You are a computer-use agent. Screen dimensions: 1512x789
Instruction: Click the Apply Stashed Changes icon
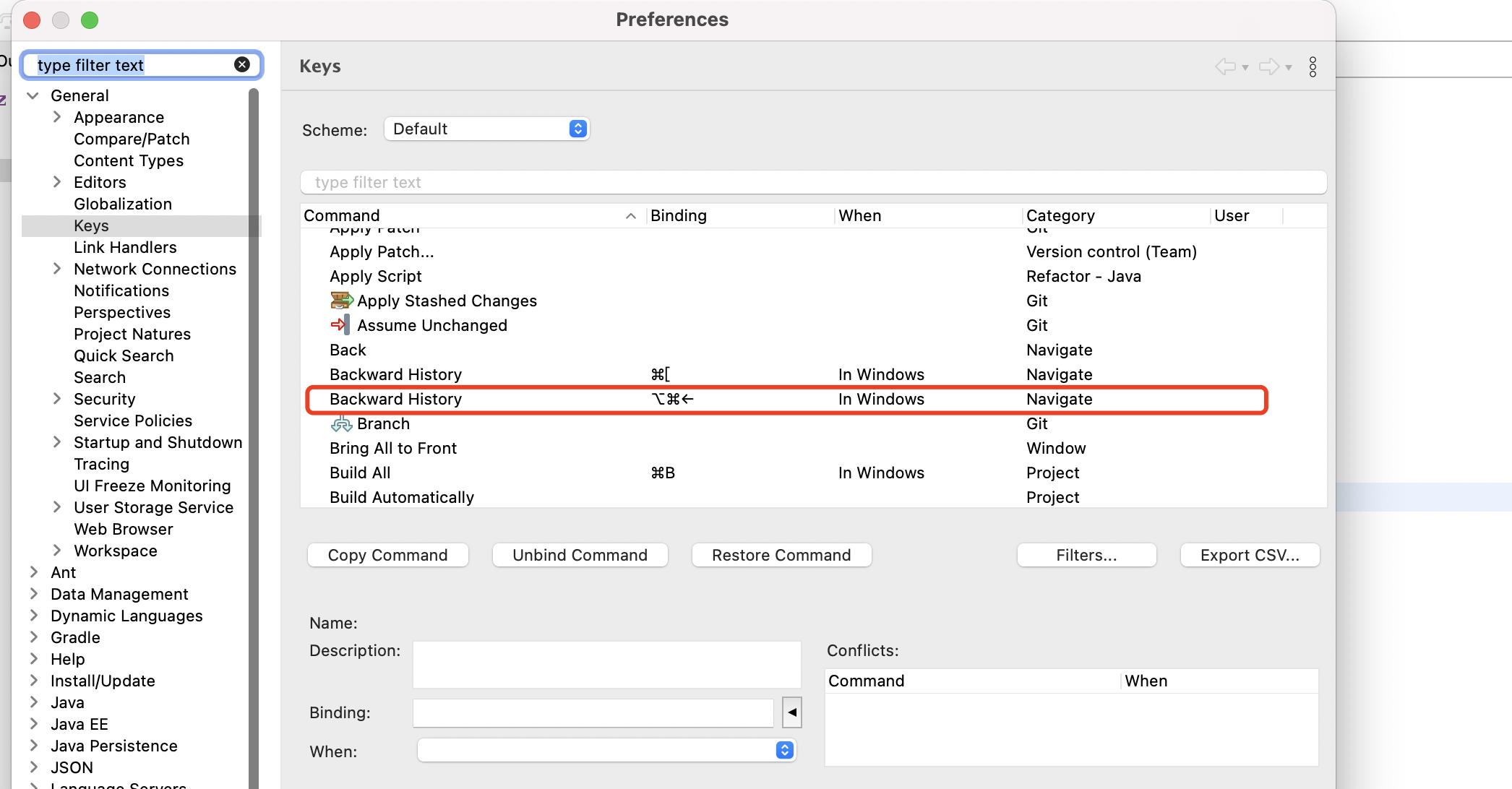[341, 301]
